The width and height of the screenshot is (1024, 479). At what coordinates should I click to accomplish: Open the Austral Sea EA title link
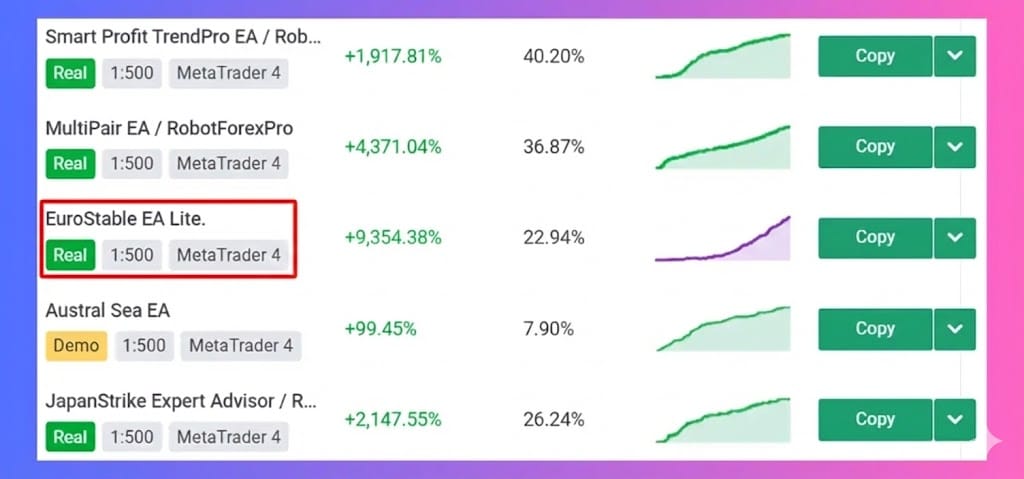click(108, 310)
